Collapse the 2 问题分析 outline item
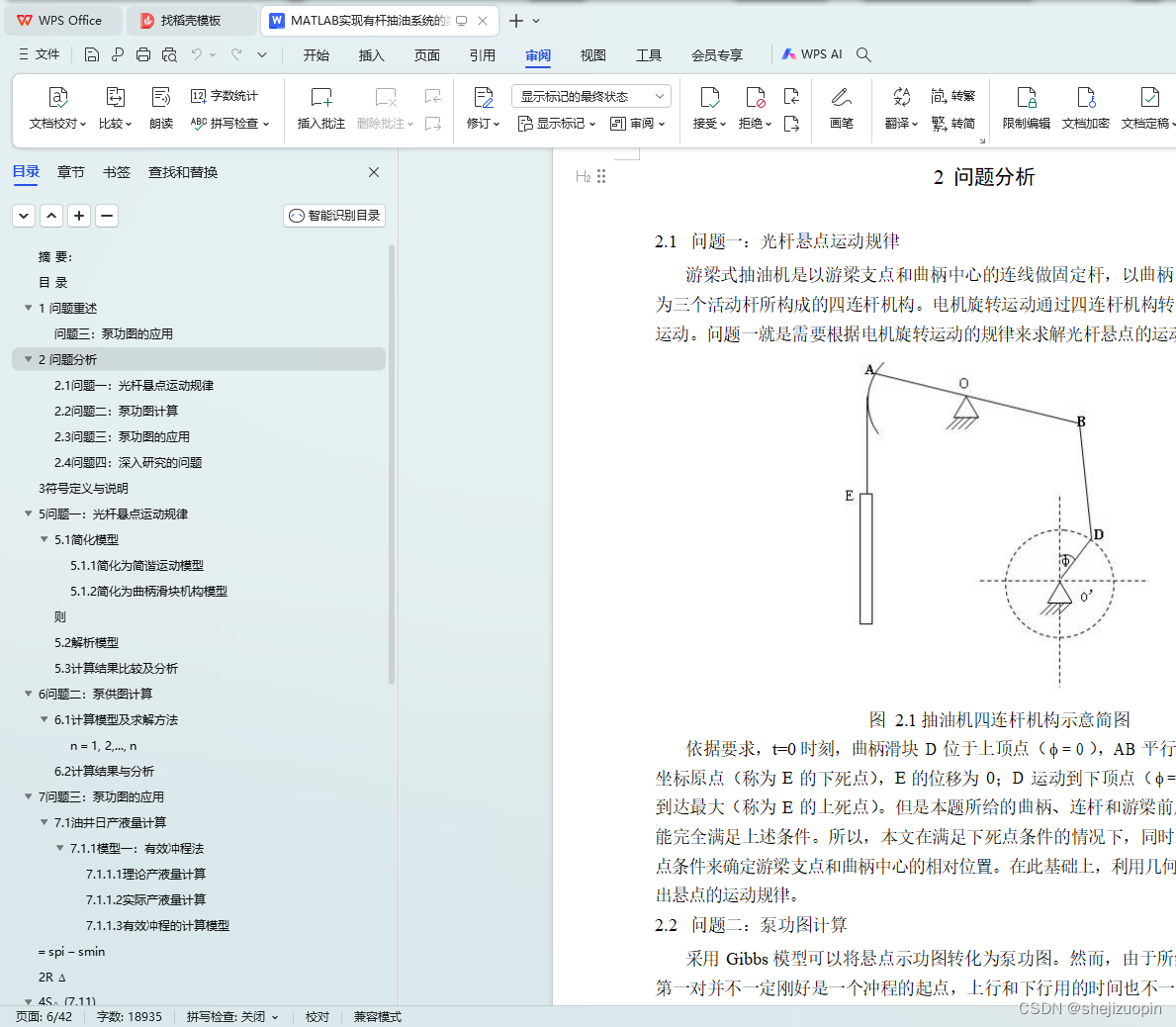This screenshot has height=1027, width=1176. [x=28, y=359]
